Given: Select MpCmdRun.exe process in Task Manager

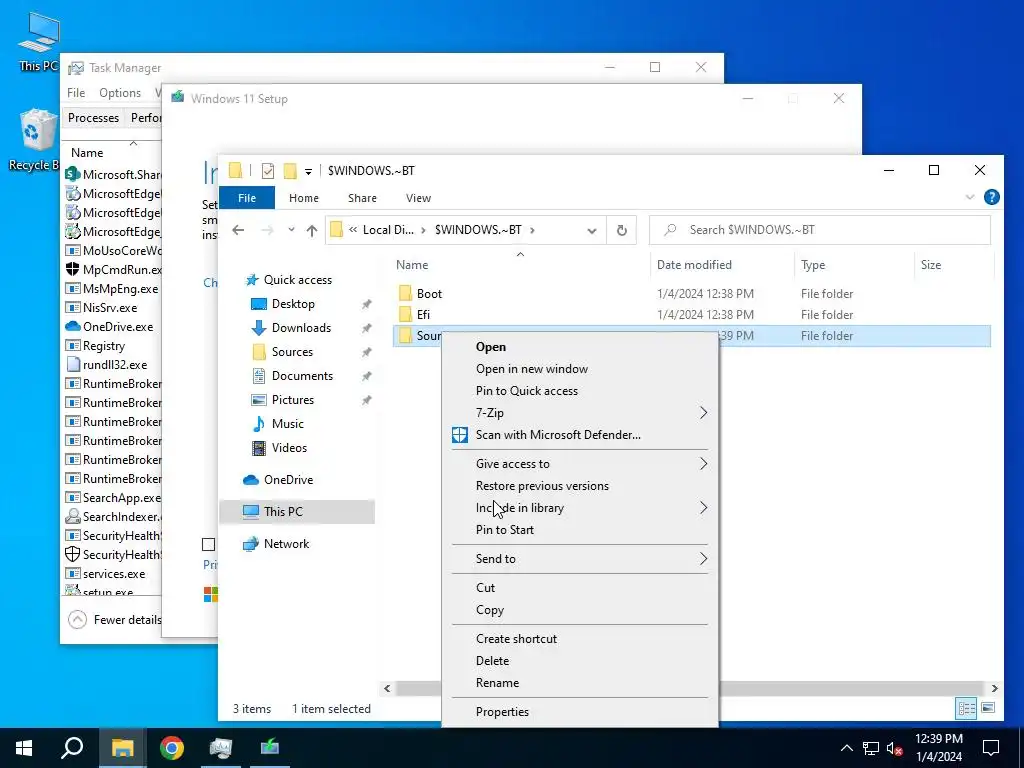Looking at the screenshot, I should pyautogui.click(x=112, y=270).
